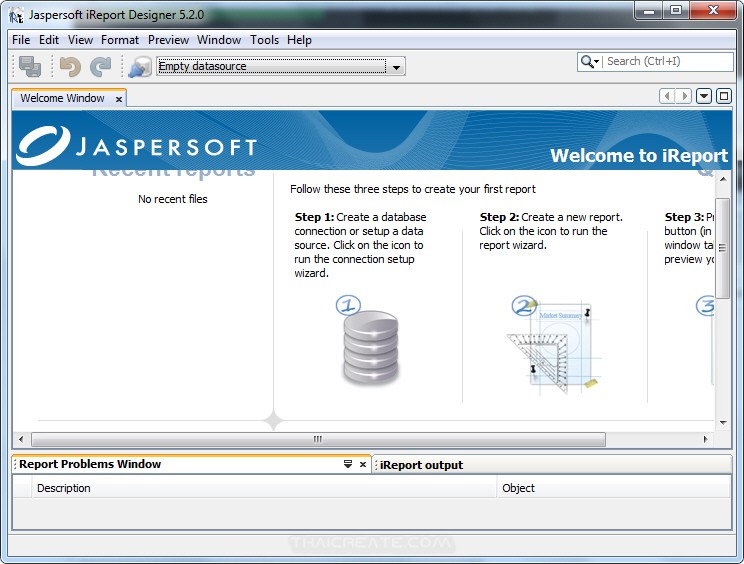Click the Undo arrow icon
The width and height of the screenshot is (744, 564).
tap(70, 66)
